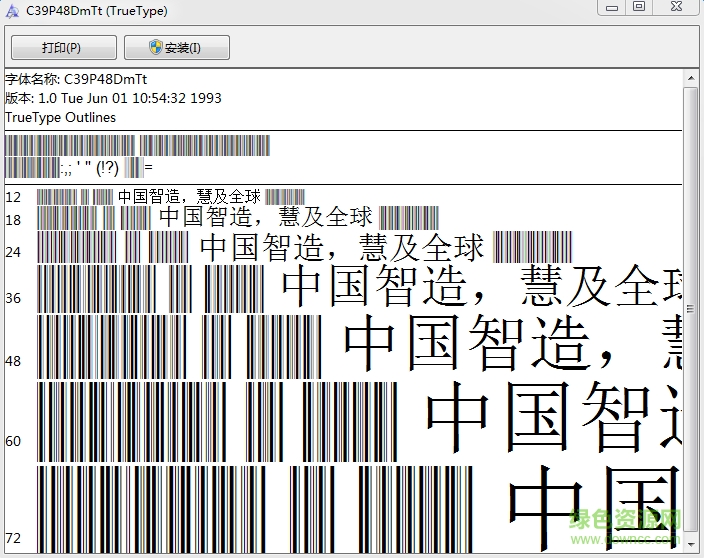Click the font viewer title bar icon
This screenshot has width=704, height=558.
tap(12, 11)
